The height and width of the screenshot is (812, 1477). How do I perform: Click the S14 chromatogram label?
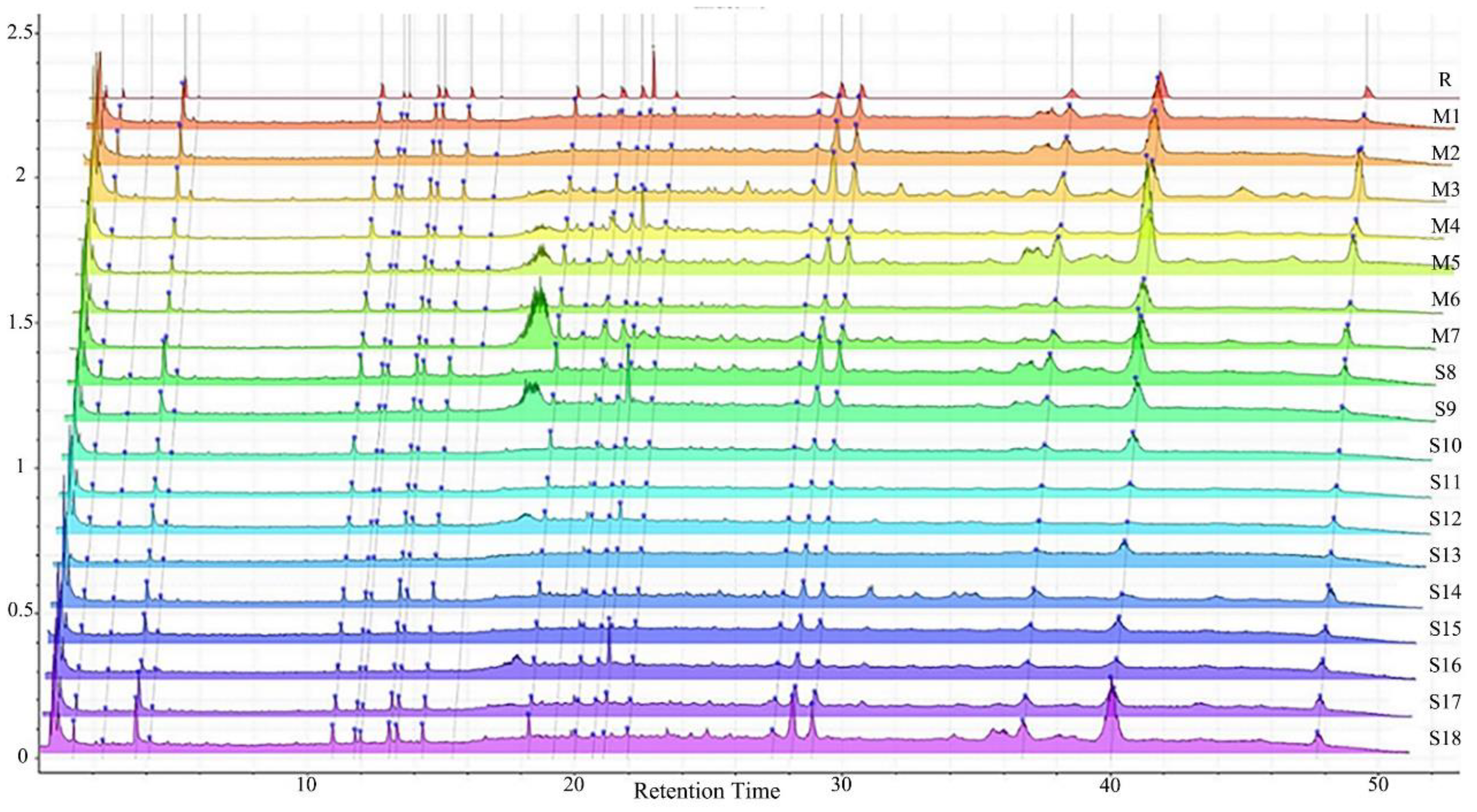[x=1445, y=591]
